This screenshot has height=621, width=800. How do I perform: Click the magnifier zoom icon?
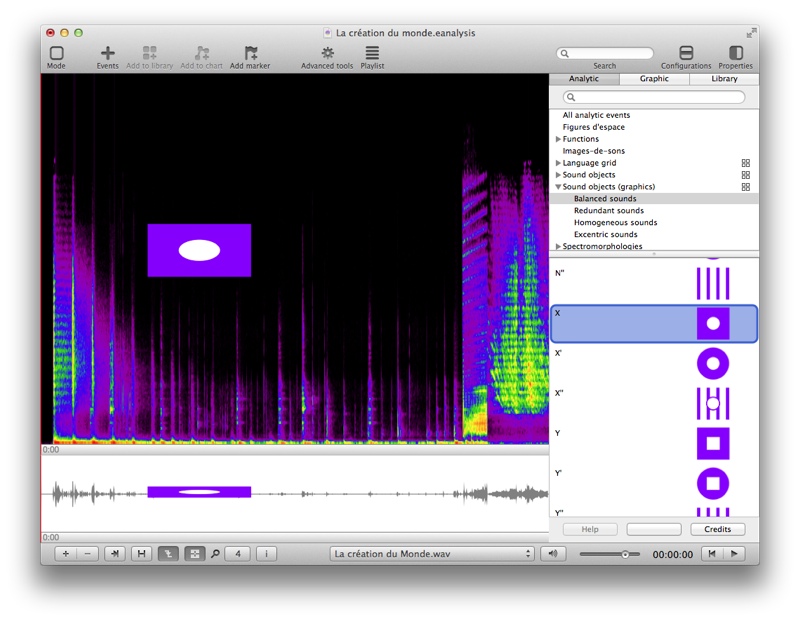point(215,554)
